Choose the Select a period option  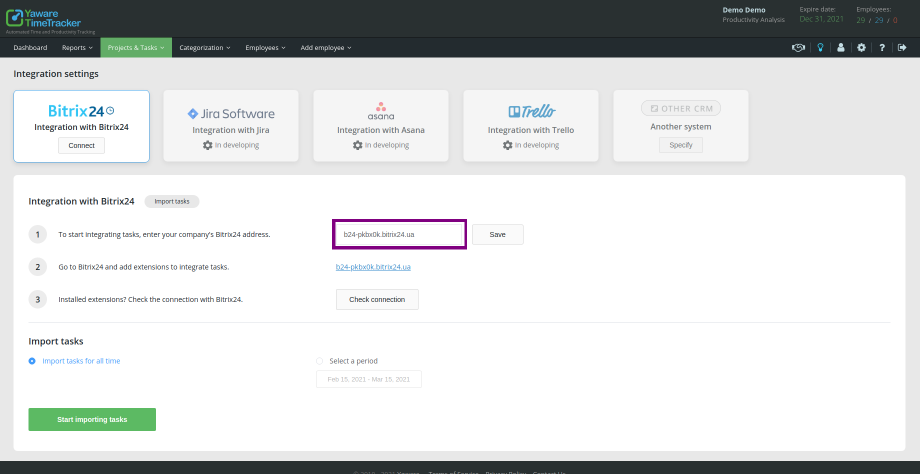pyautogui.click(x=347, y=361)
